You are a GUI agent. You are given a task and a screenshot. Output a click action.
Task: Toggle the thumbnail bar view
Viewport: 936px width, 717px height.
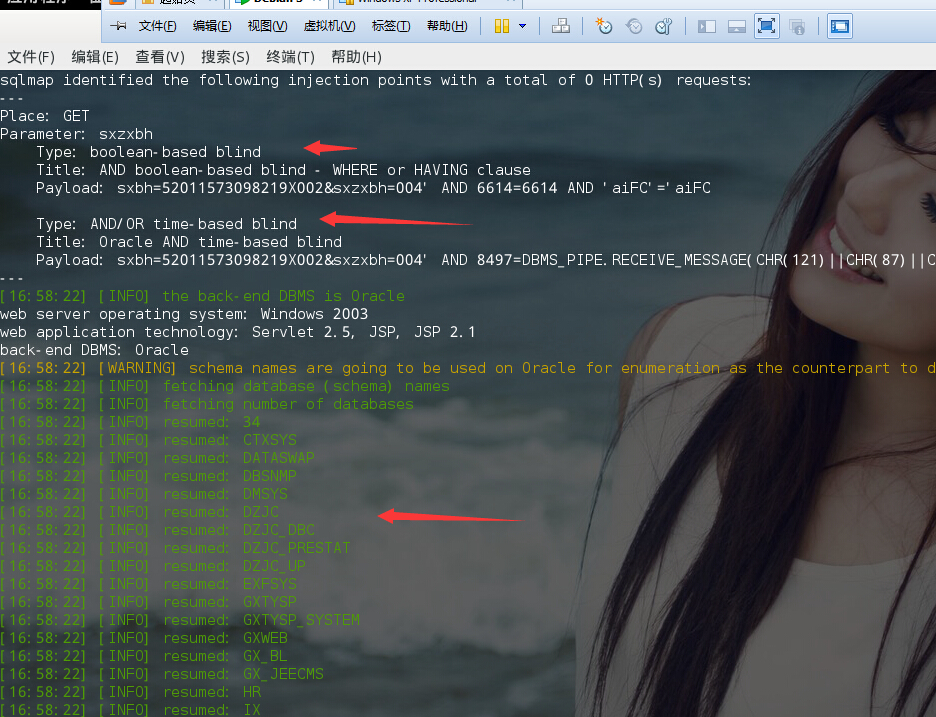pos(737,26)
